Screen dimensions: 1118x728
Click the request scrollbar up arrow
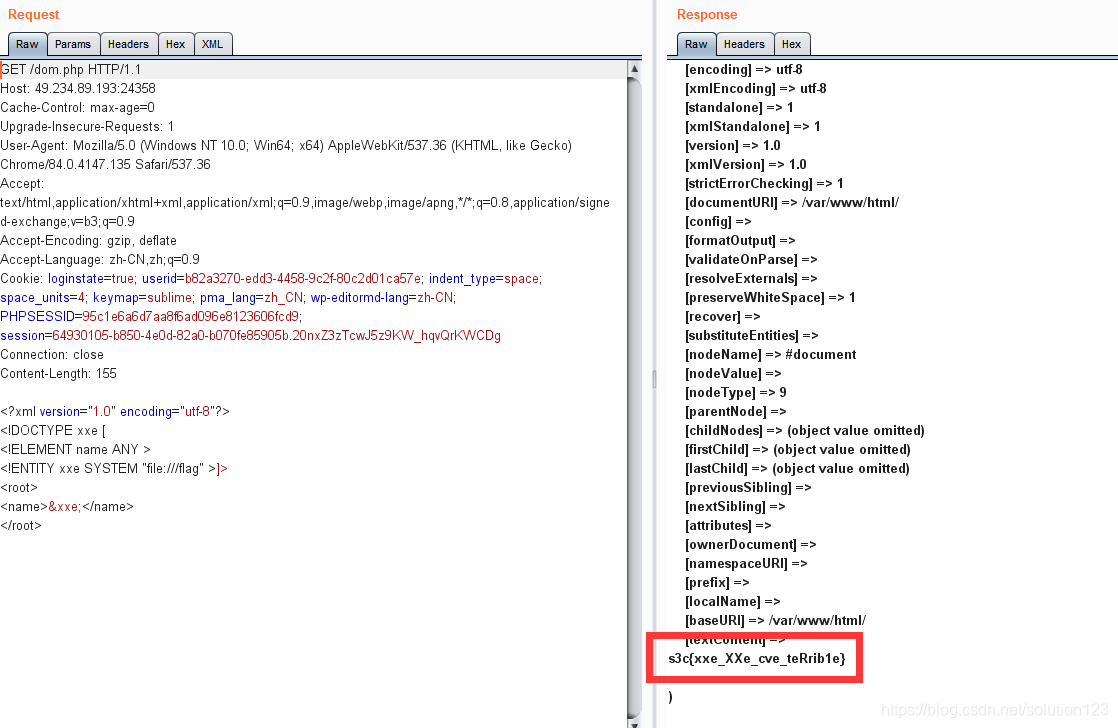coord(634,68)
